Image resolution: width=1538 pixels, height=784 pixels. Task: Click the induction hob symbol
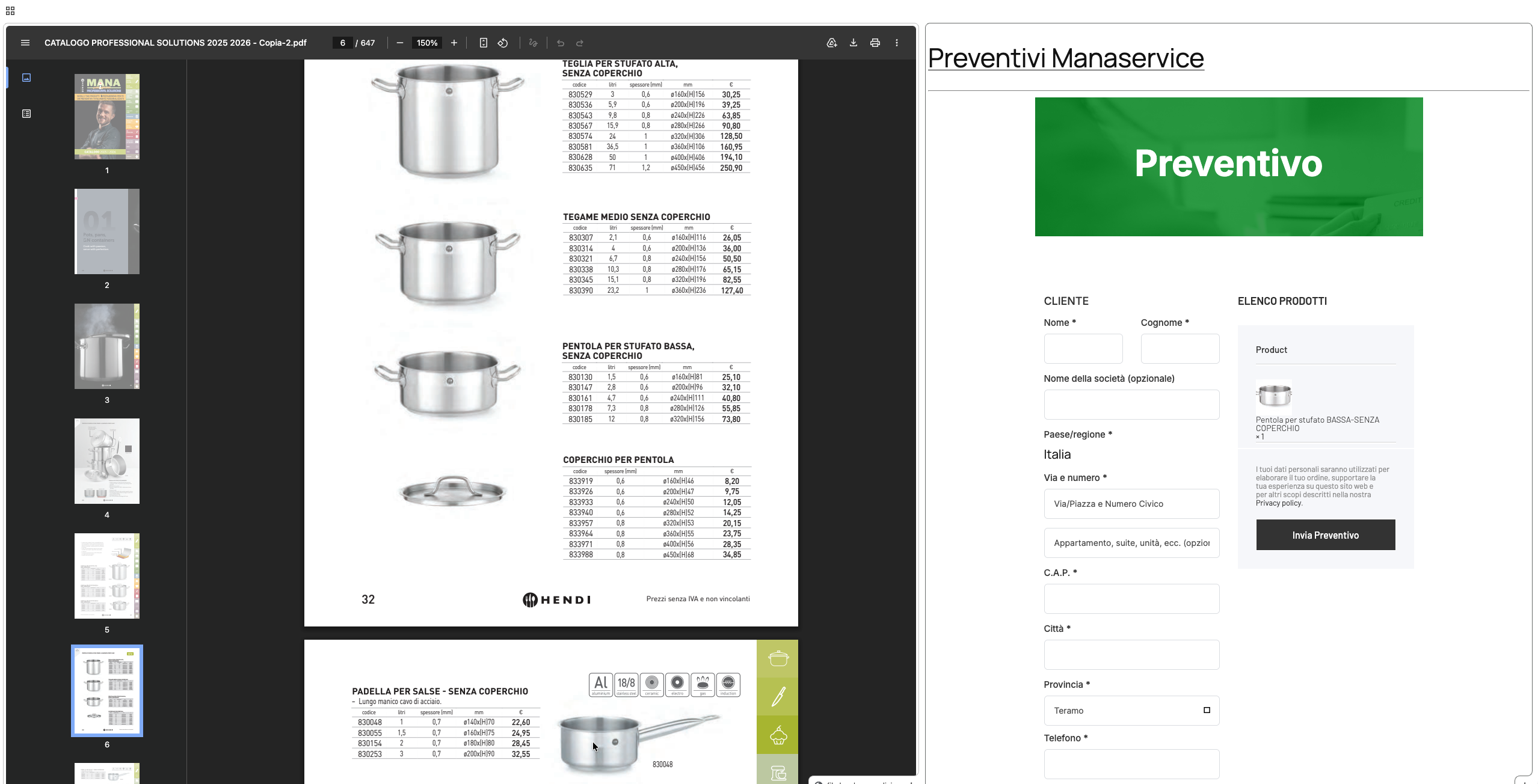click(728, 685)
